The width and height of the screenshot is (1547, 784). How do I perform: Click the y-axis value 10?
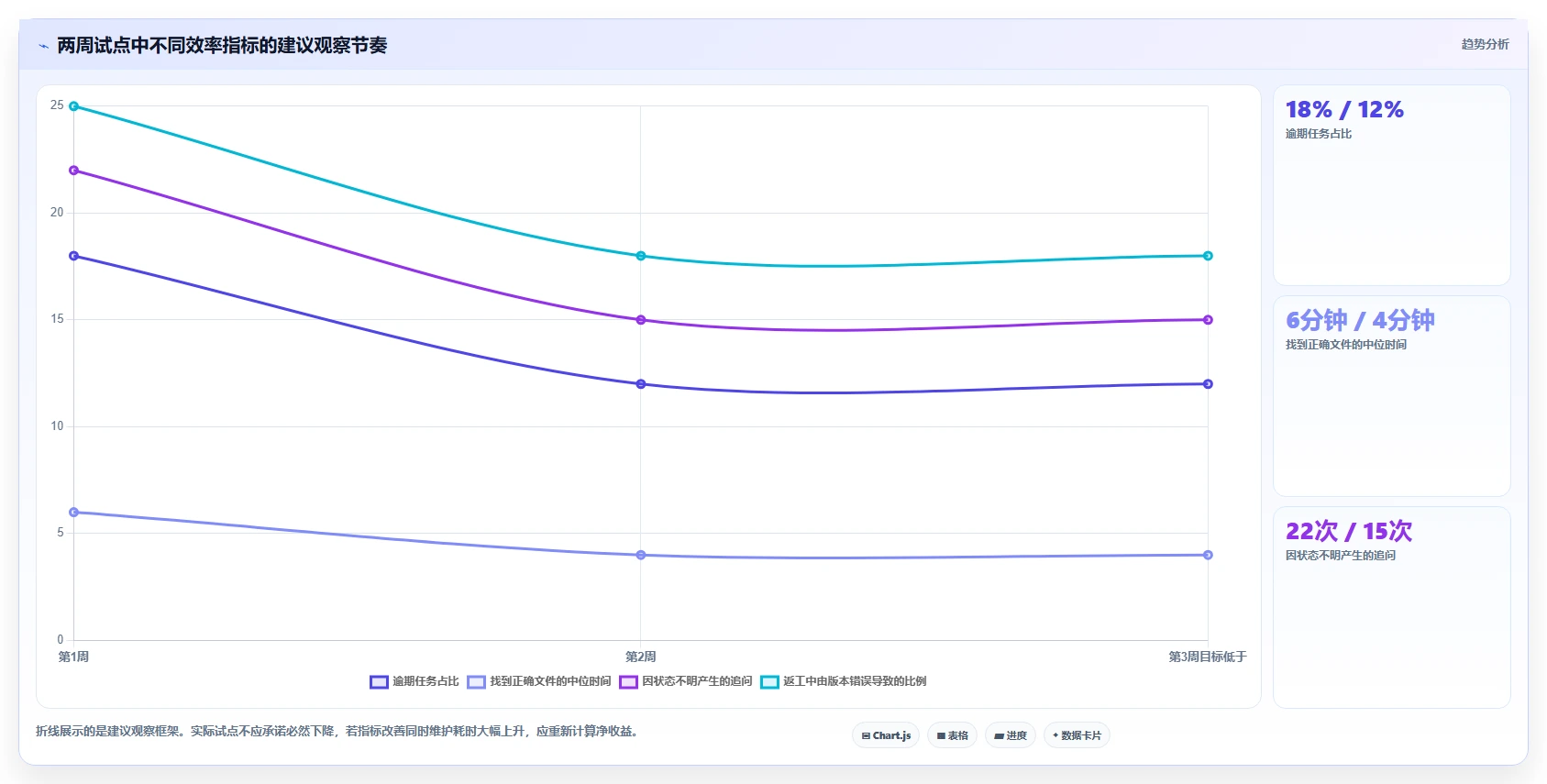tap(57, 426)
